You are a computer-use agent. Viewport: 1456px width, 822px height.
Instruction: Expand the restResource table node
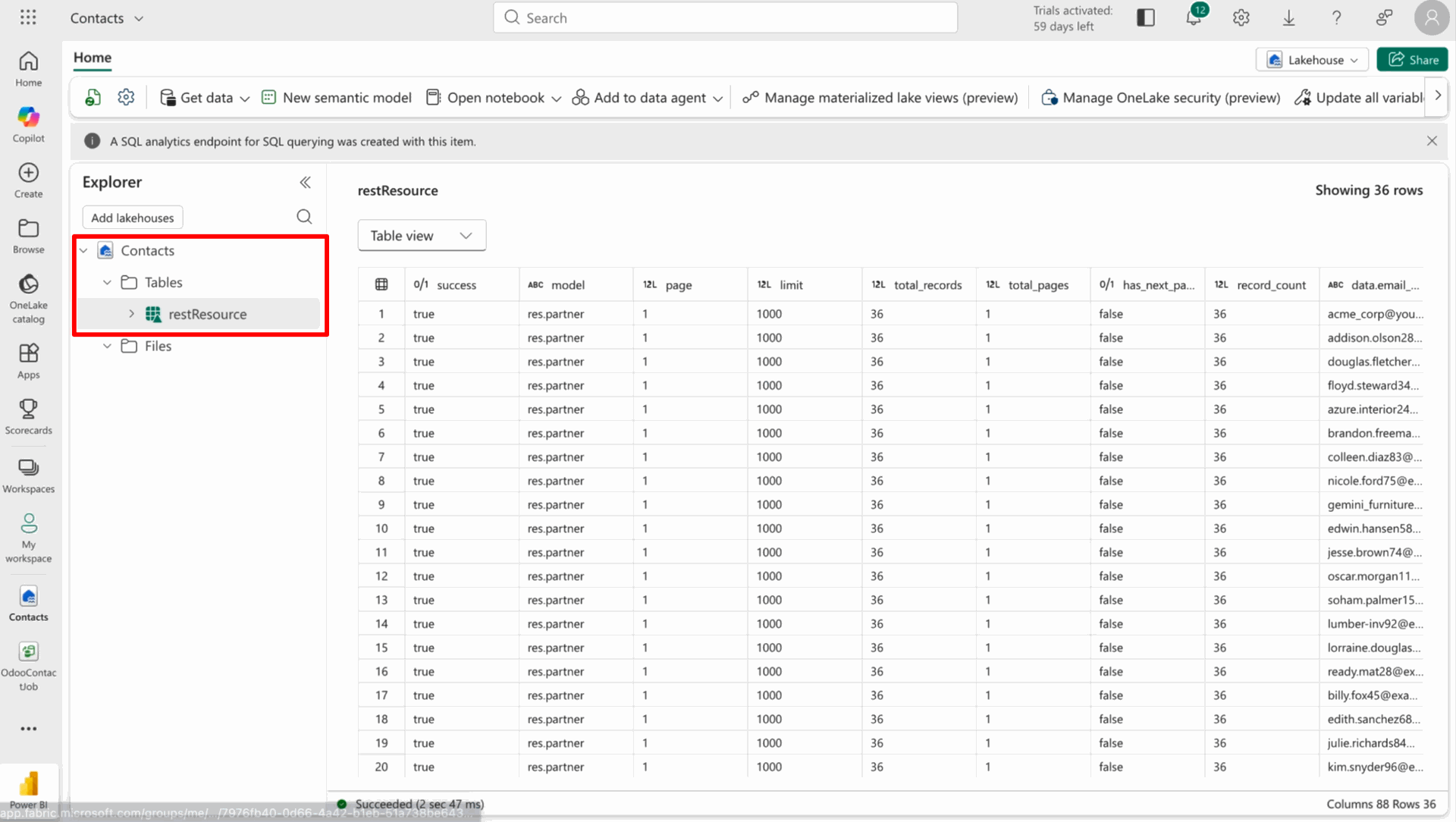131,314
